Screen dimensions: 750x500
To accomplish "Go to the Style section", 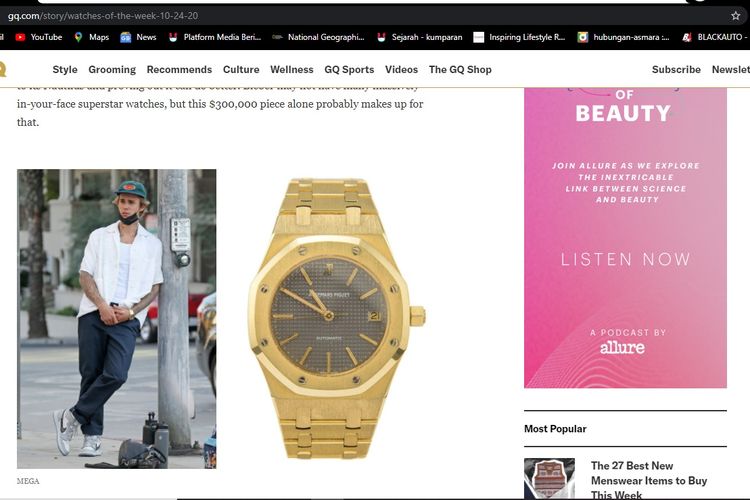I will coord(65,69).
